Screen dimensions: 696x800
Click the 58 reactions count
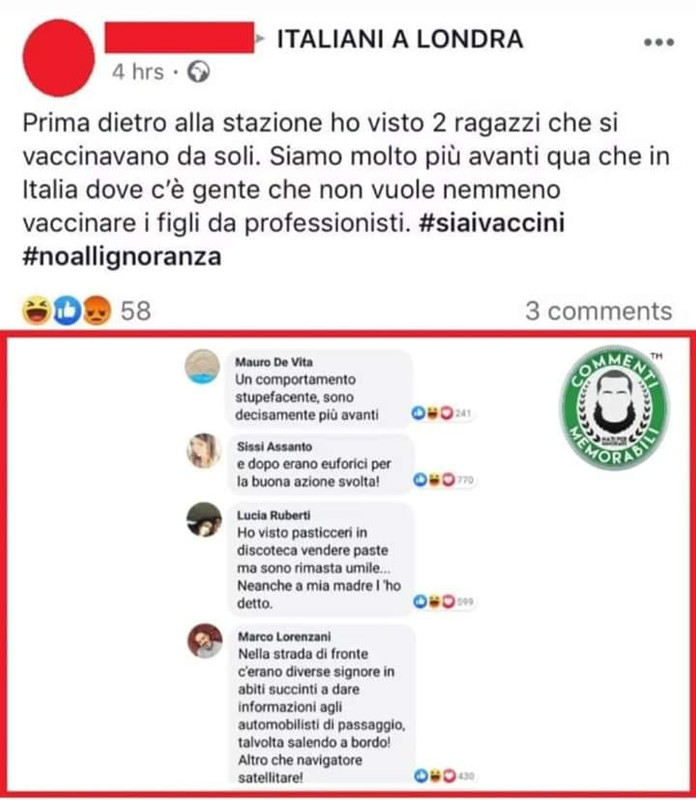(x=136, y=311)
